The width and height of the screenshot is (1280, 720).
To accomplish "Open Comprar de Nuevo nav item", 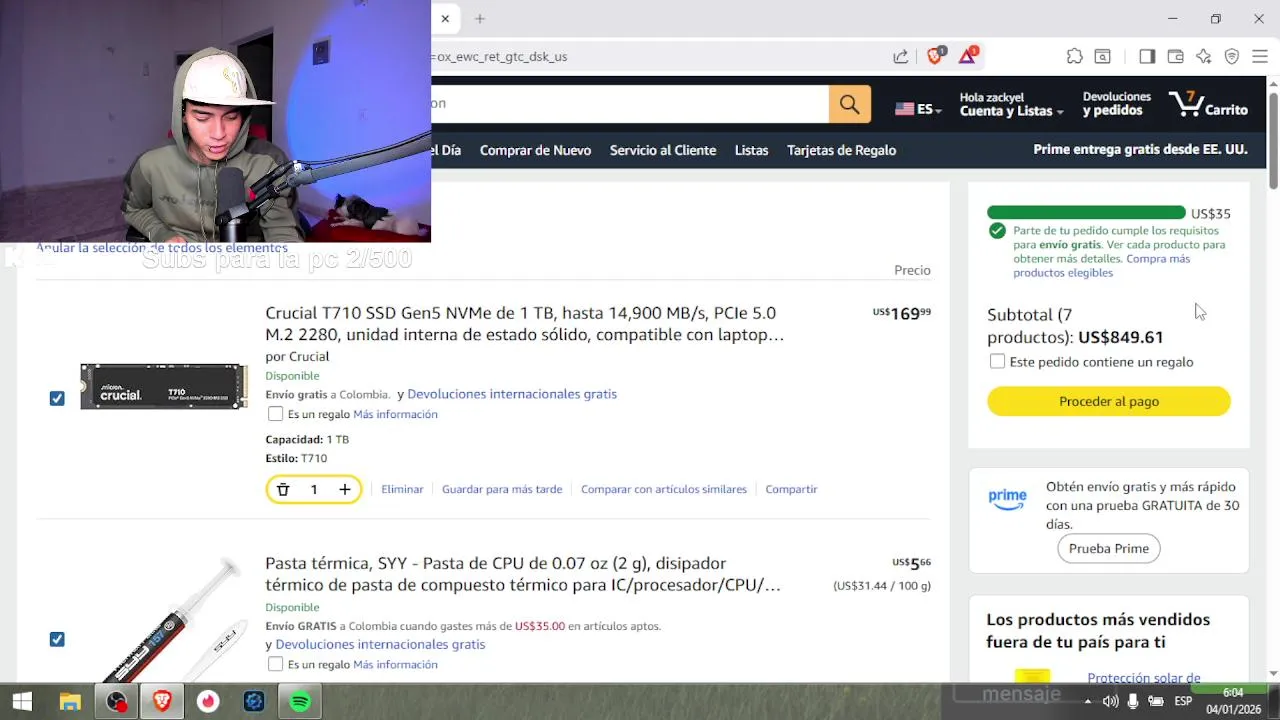I will pos(535,150).
